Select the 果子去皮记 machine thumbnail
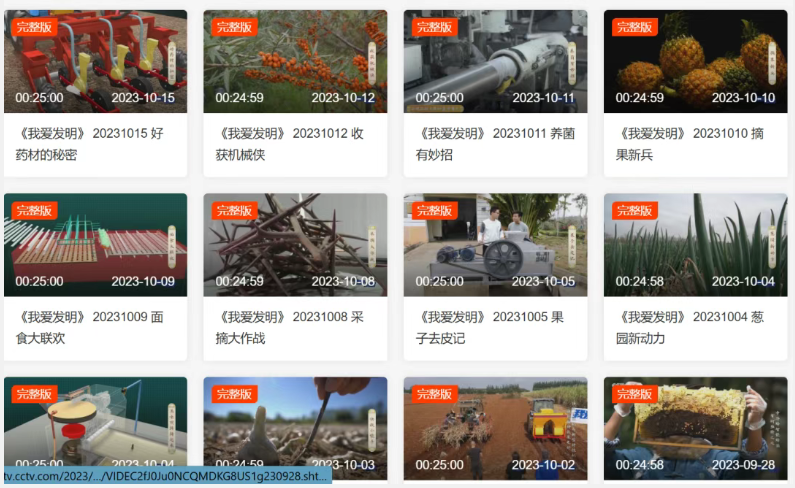795x488 pixels. (495, 245)
